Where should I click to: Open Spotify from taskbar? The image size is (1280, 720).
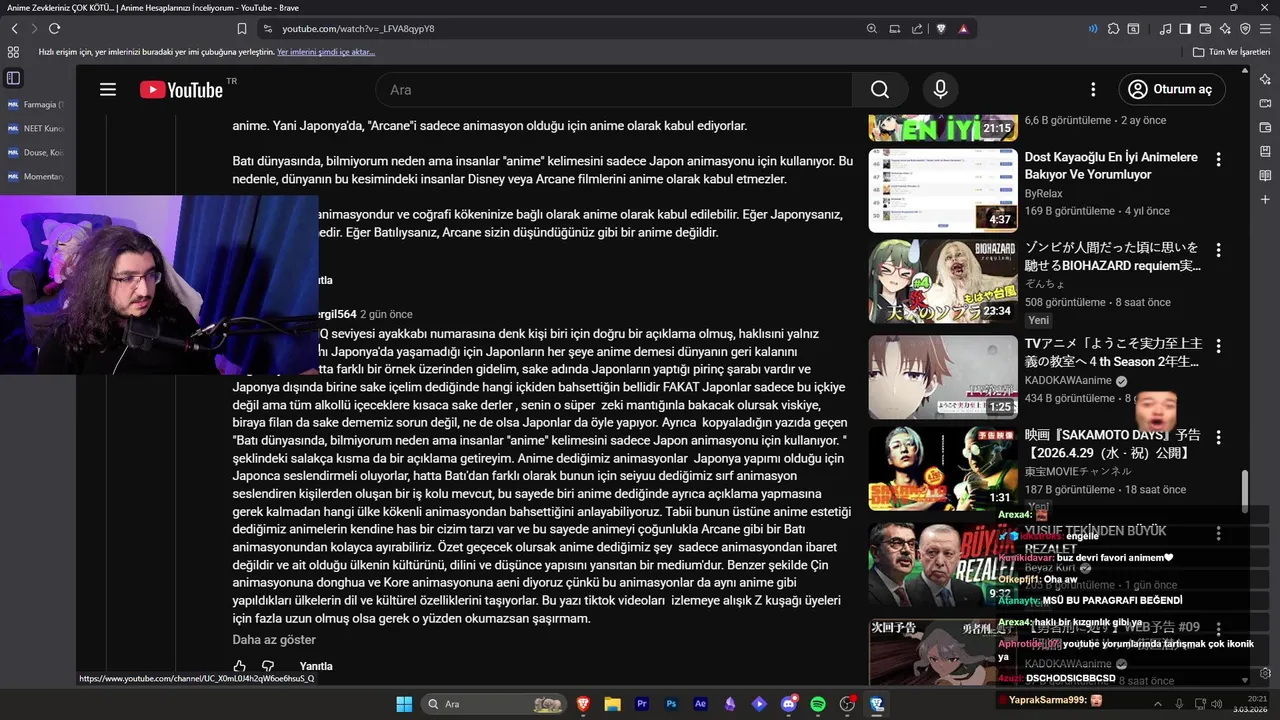[818, 704]
